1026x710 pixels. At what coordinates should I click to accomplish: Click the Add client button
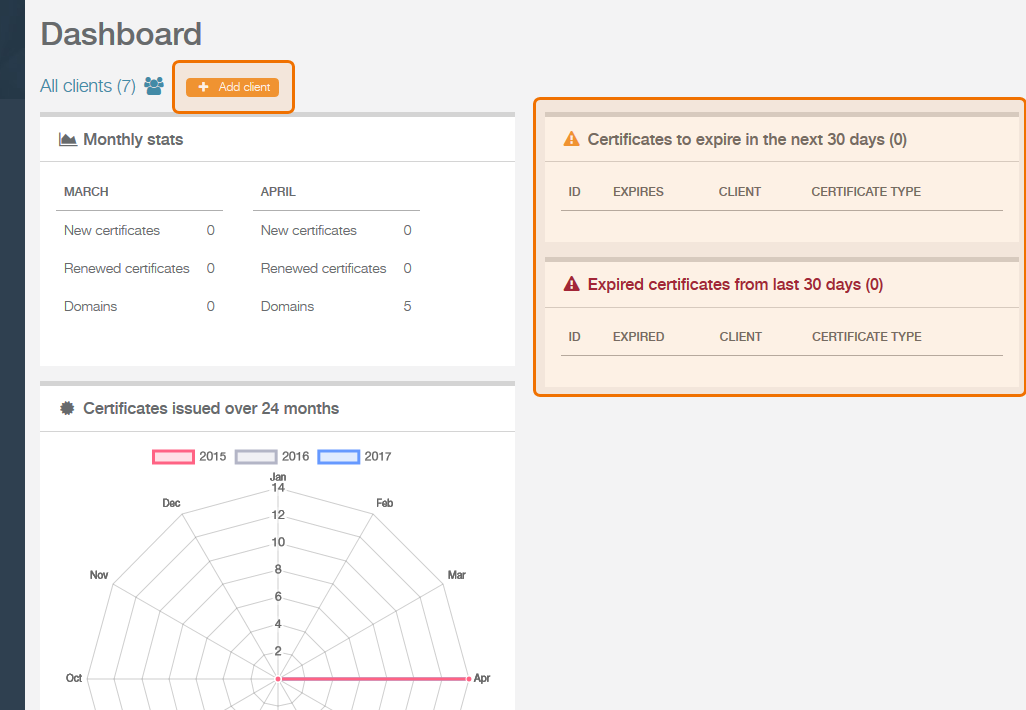click(x=232, y=87)
